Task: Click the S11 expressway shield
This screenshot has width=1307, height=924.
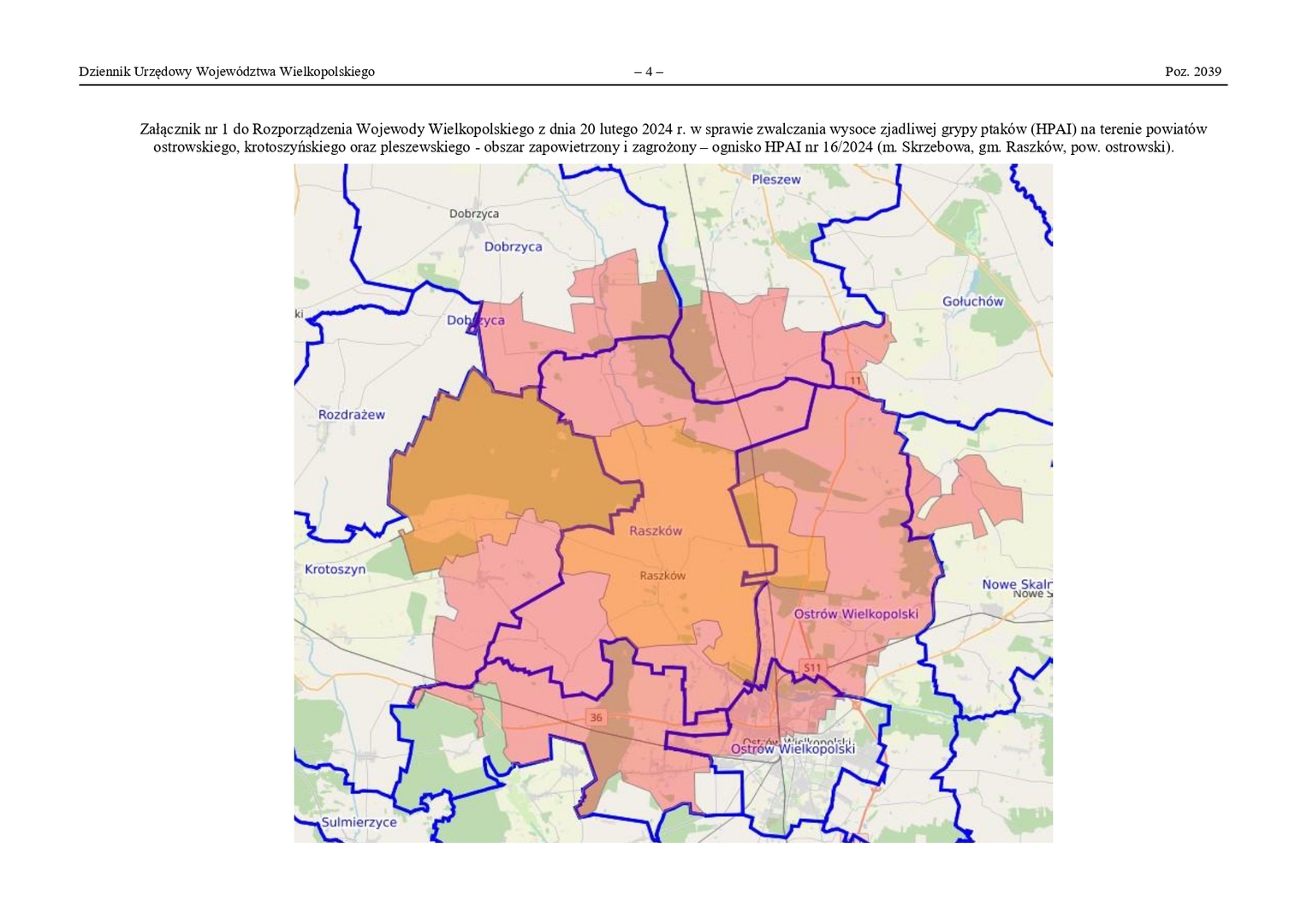Action: (812, 667)
